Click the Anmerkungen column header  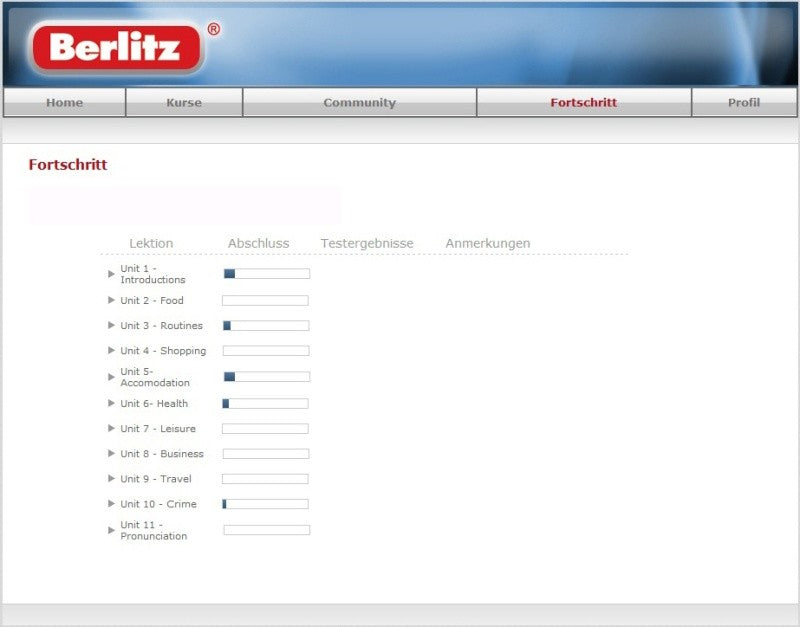[488, 244]
